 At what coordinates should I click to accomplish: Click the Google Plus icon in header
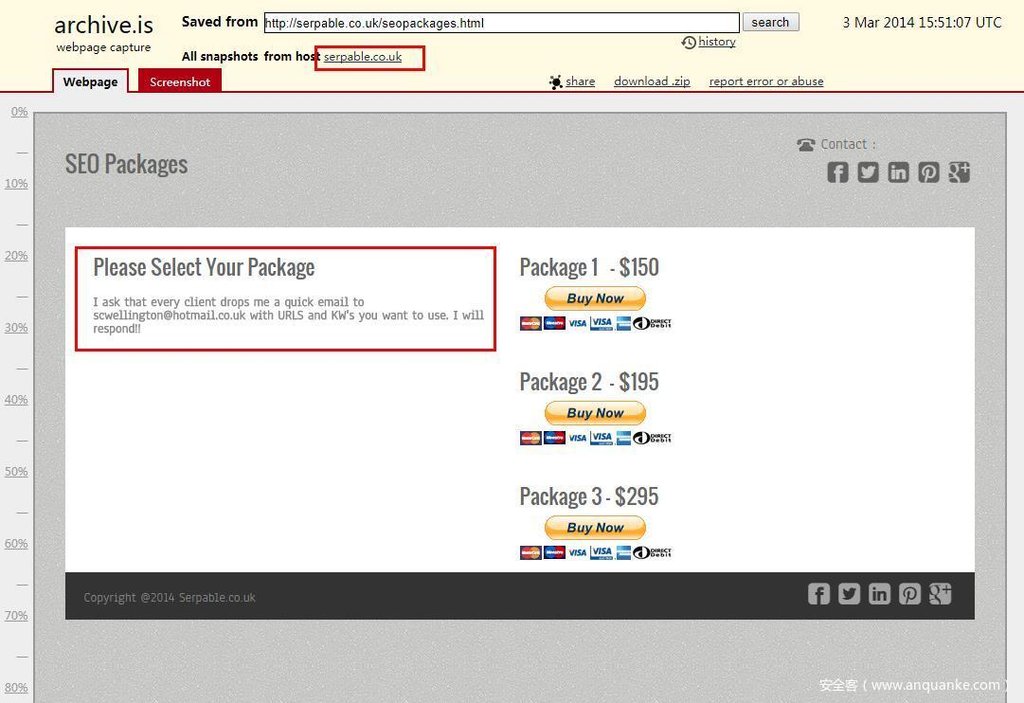(959, 172)
